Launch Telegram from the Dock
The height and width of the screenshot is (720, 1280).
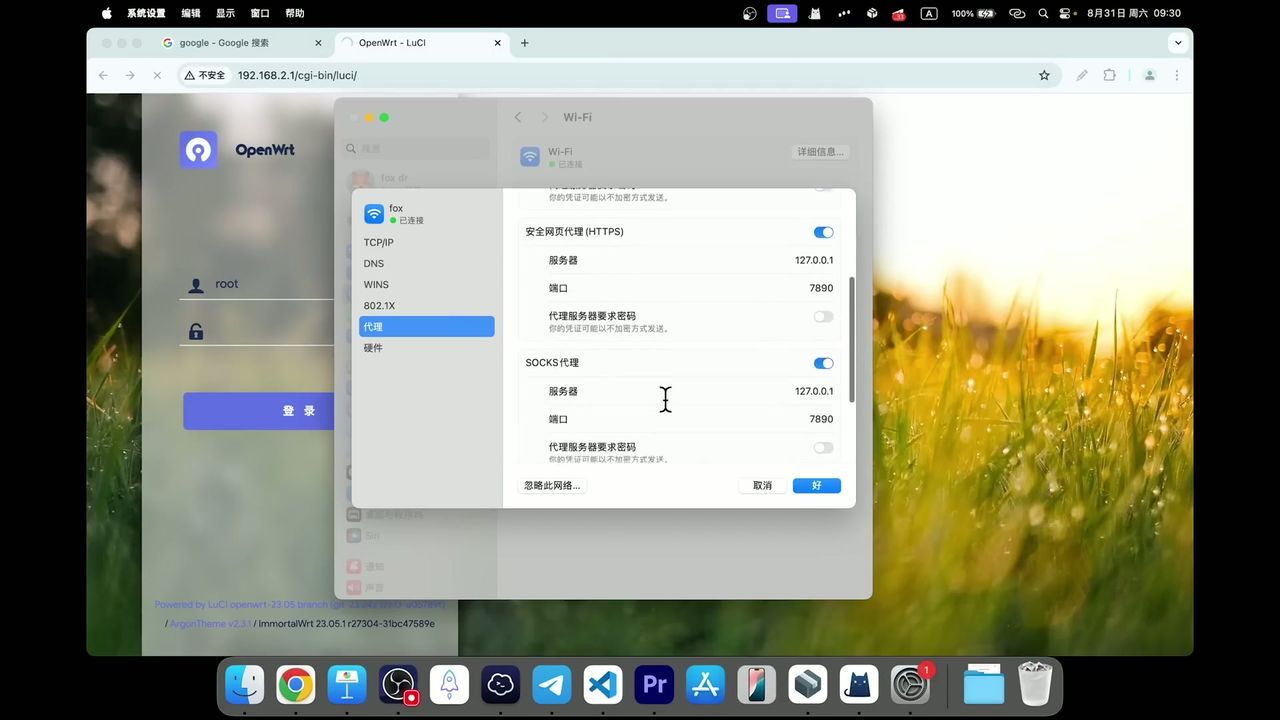tap(551, 685)
